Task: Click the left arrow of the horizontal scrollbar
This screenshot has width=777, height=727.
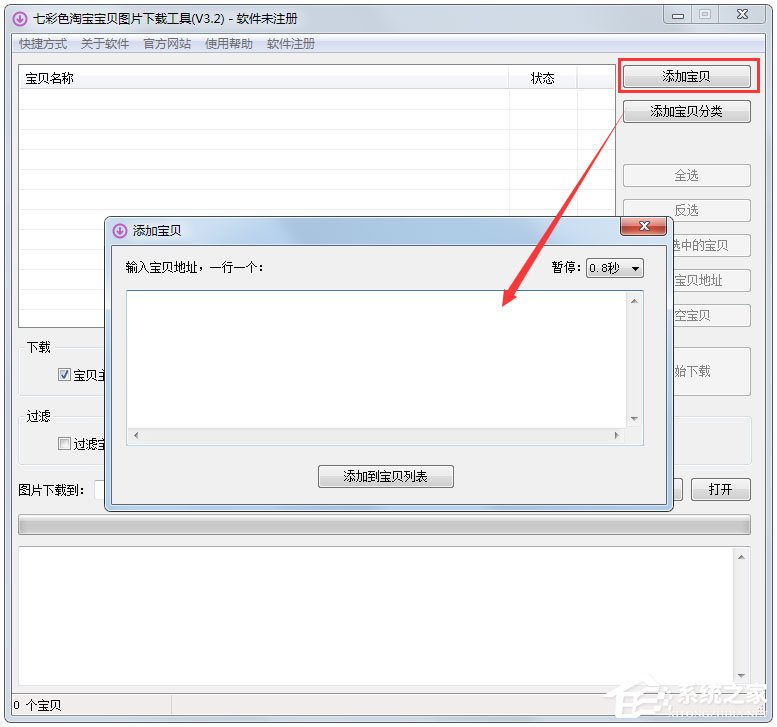Action: pos(135,436)
